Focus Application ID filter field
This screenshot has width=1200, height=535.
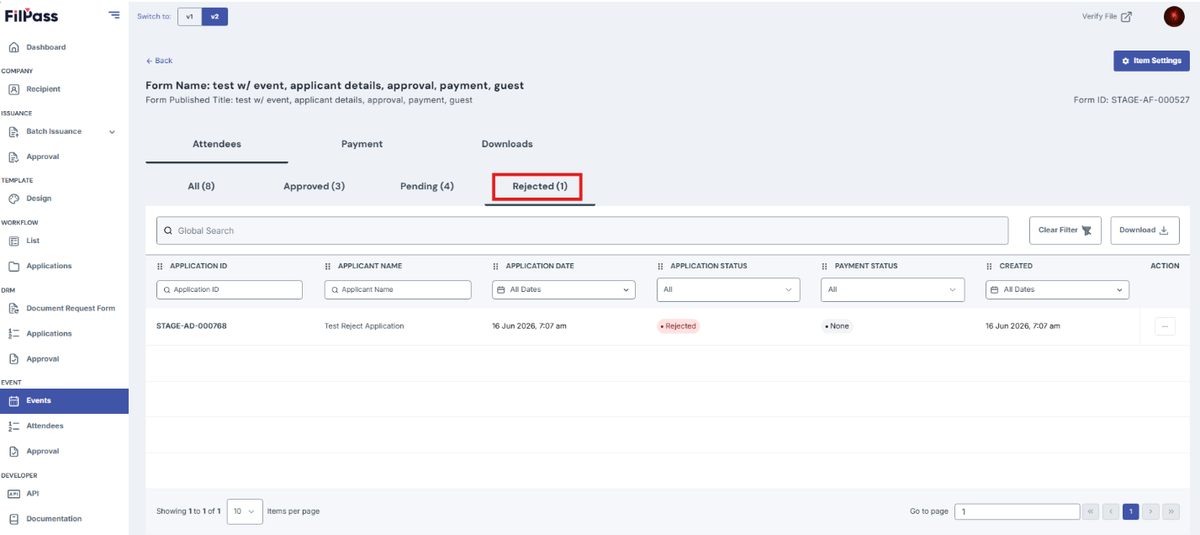[x=229, y=289]
